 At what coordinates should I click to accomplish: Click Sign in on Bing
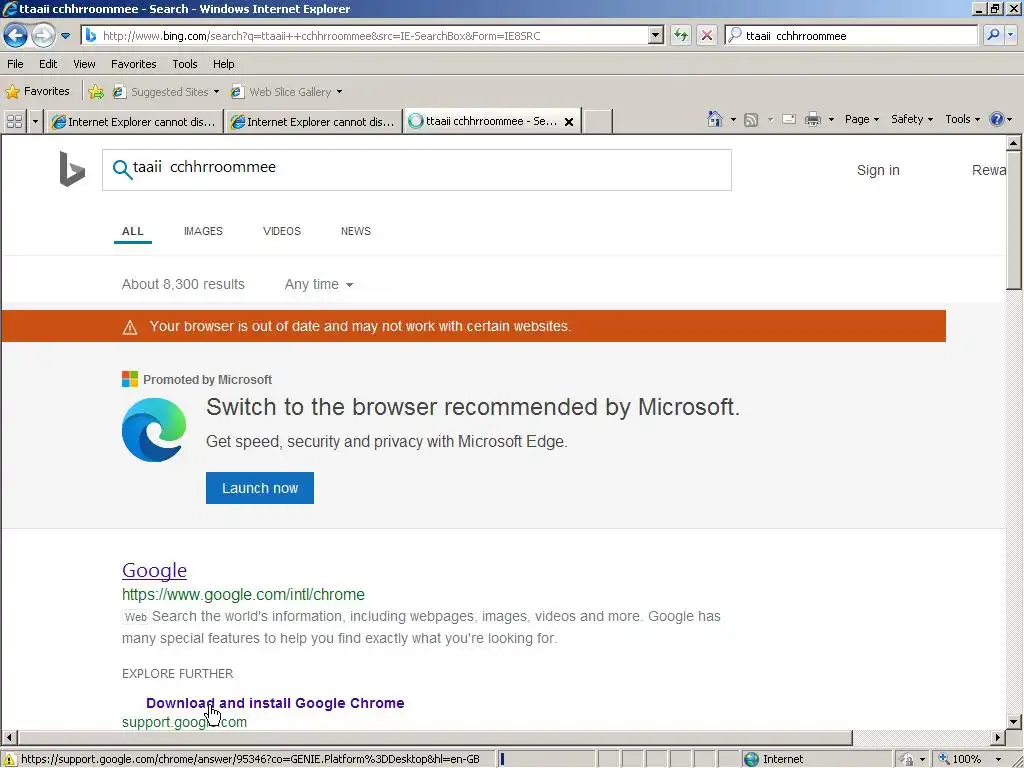tap(878, 170)
